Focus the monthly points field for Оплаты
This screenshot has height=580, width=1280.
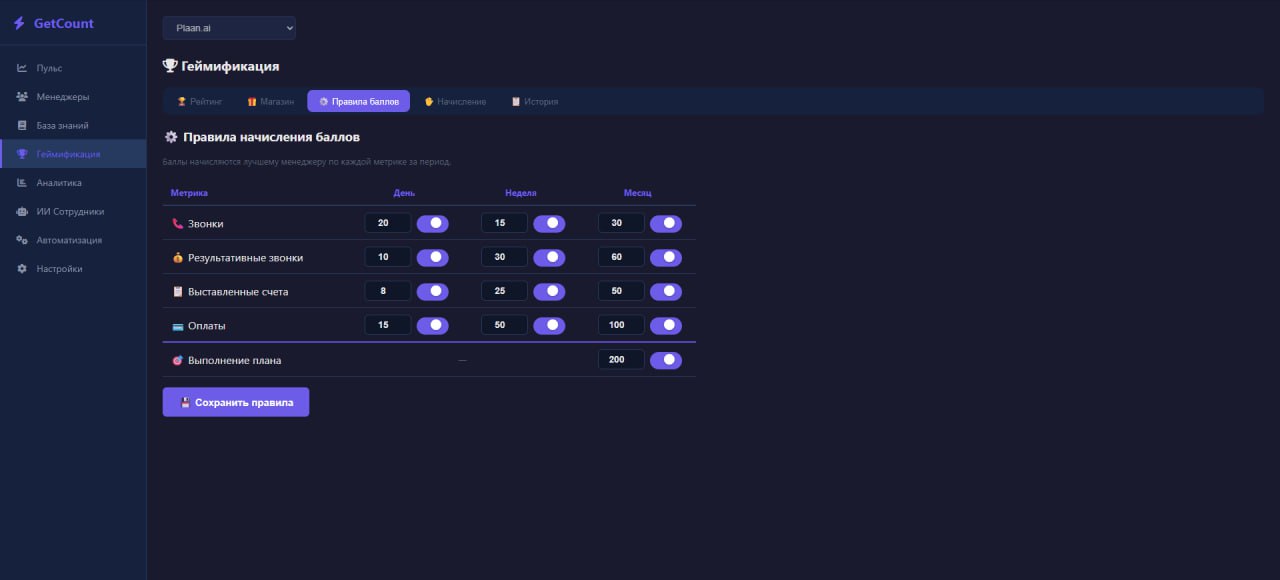pos(620,325)
